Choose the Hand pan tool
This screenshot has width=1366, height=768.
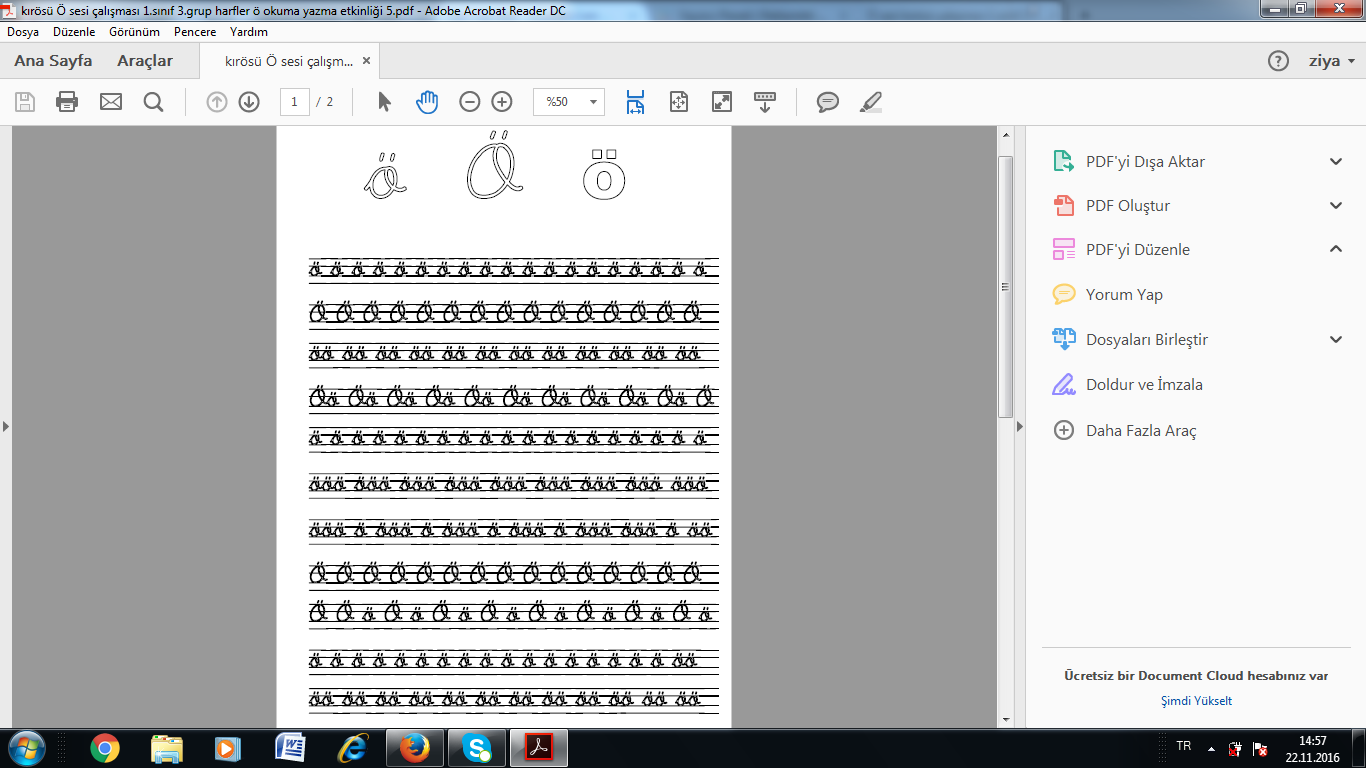click(x=427, y=102)
